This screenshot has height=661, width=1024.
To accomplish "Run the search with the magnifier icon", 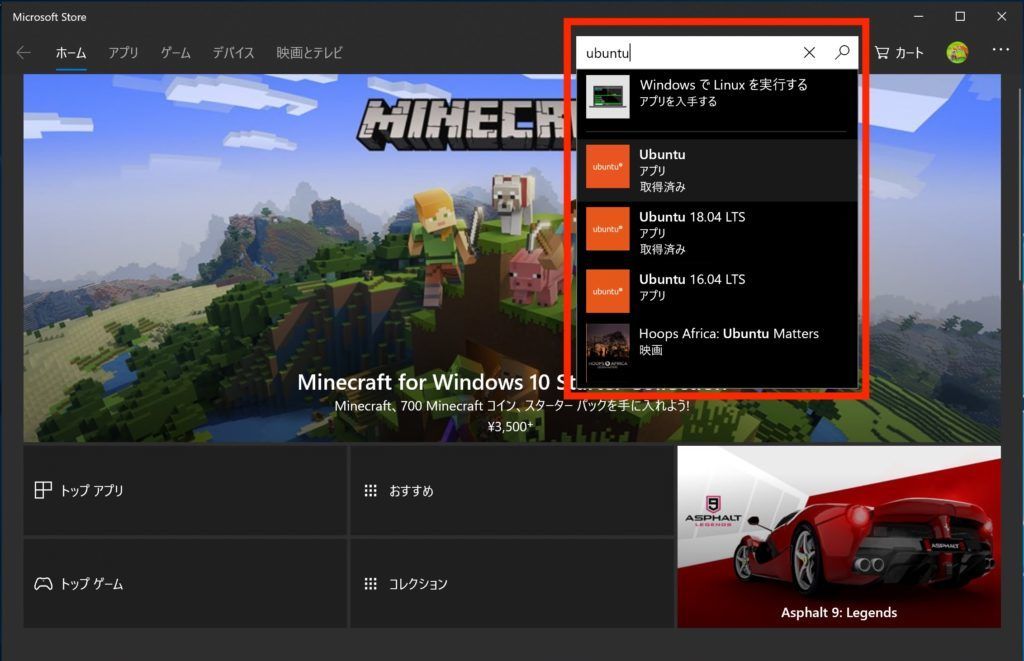I will [842, 52].
